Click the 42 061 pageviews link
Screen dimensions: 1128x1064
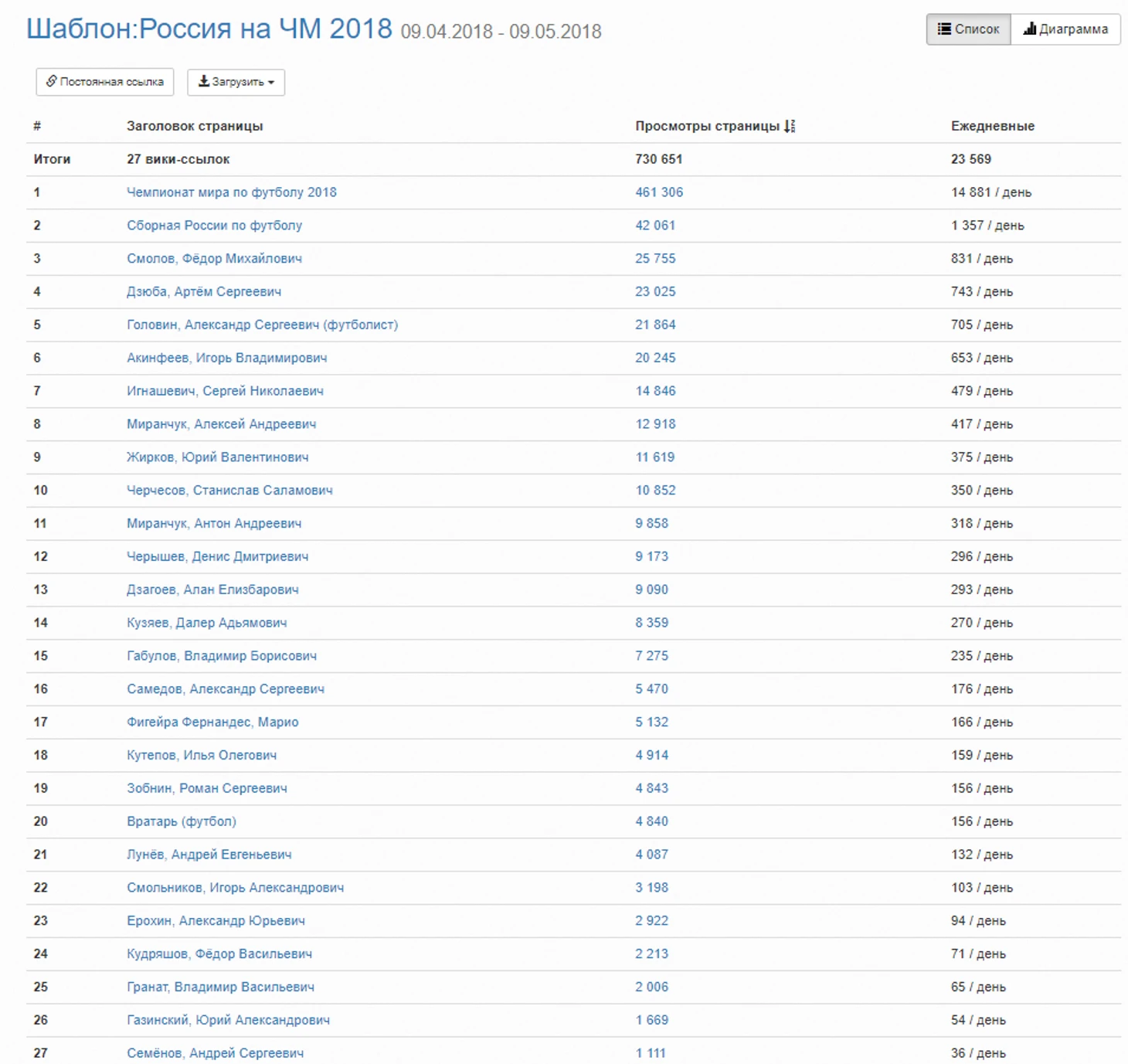pos(655,226)
